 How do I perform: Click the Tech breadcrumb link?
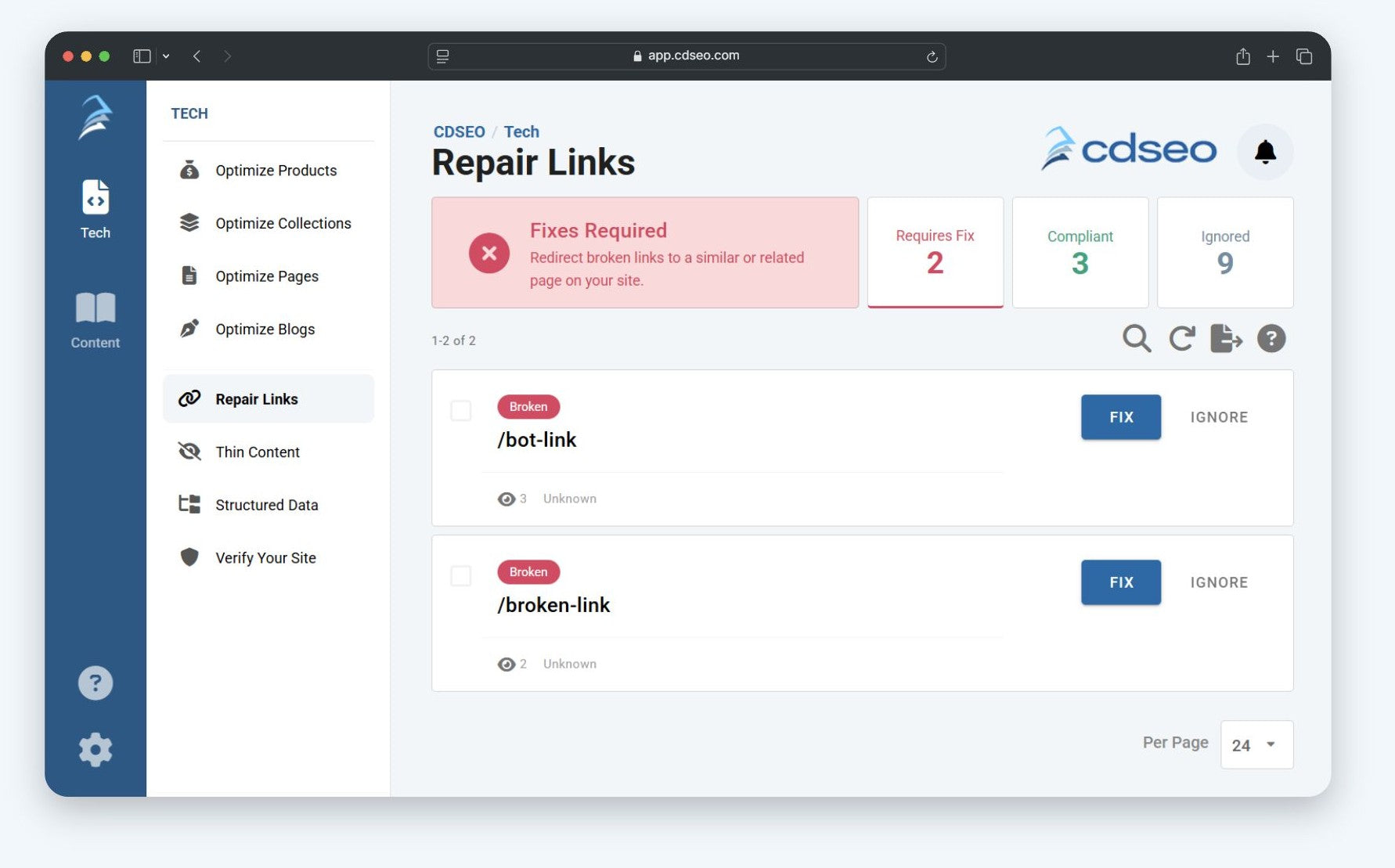521,131
